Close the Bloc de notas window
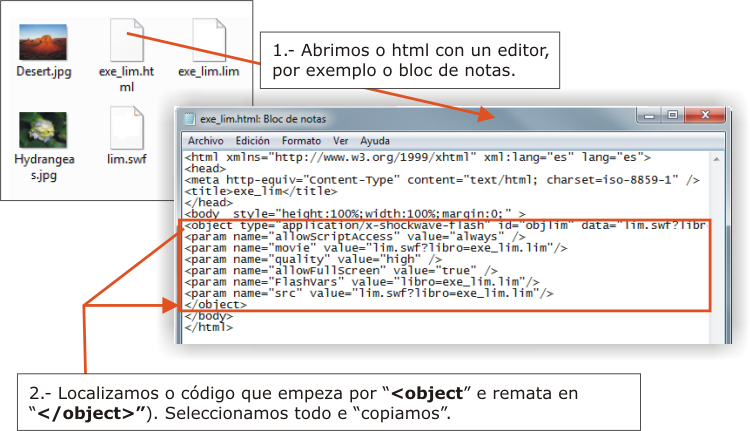Image resolution: width=750 pixels, height=431 pixels. [x=707, y=116]
